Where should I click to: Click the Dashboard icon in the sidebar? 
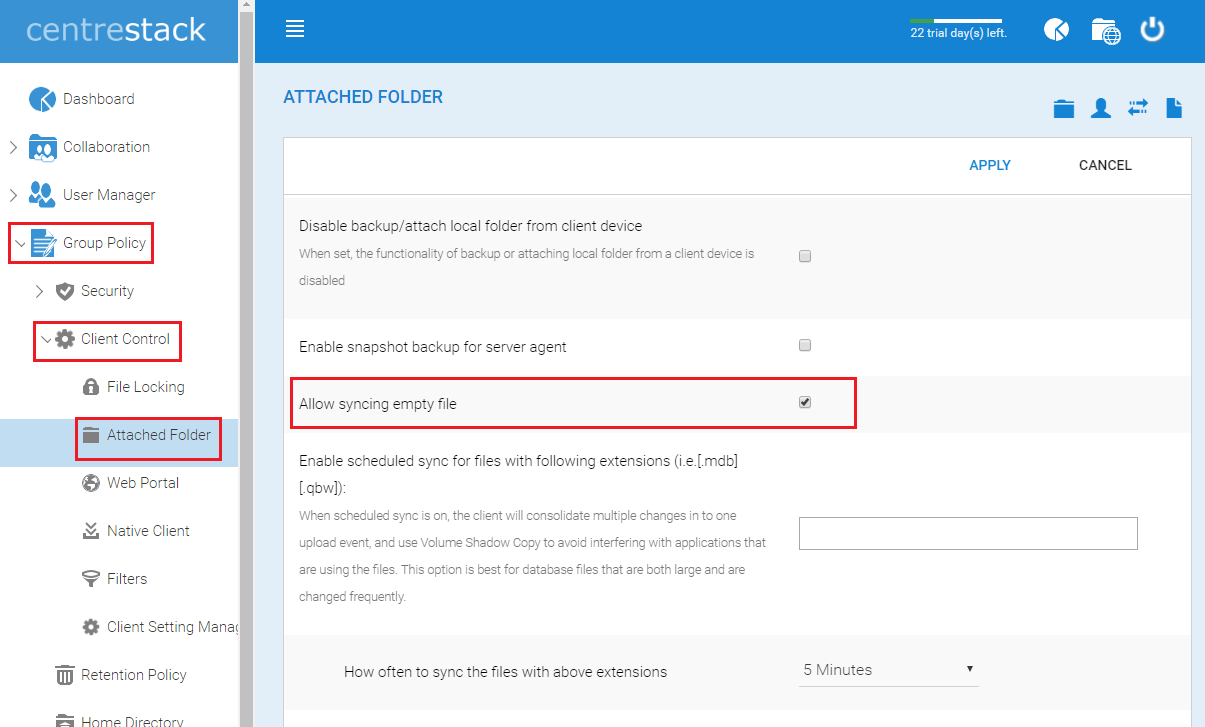(42, 99)
